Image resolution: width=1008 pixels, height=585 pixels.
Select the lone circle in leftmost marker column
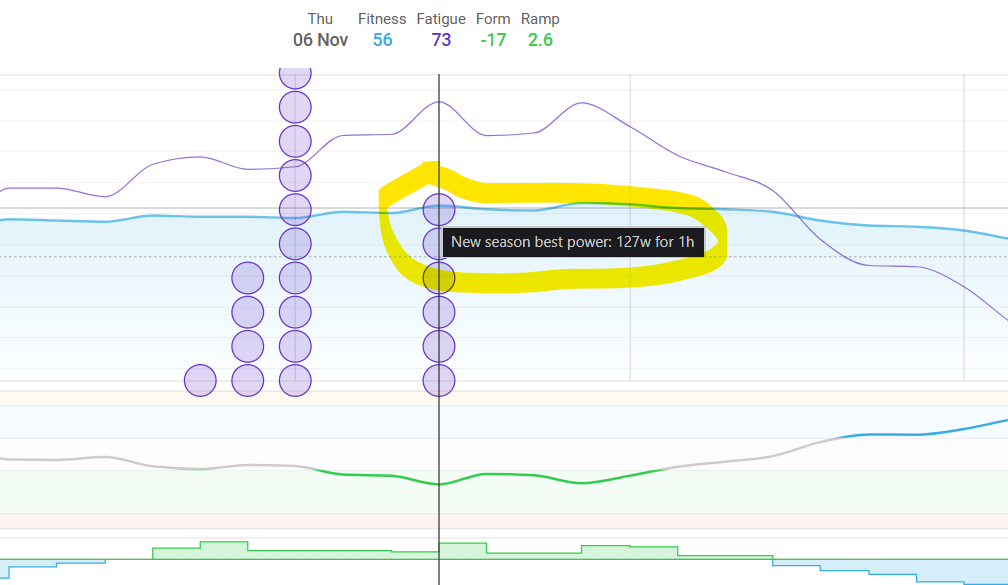click(200, 381)
